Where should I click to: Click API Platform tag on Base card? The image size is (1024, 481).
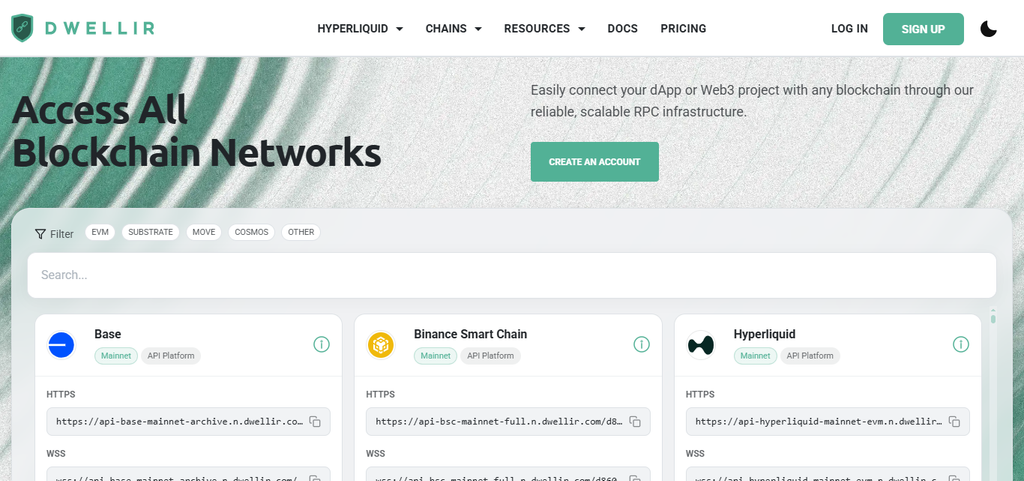point(171,356)
